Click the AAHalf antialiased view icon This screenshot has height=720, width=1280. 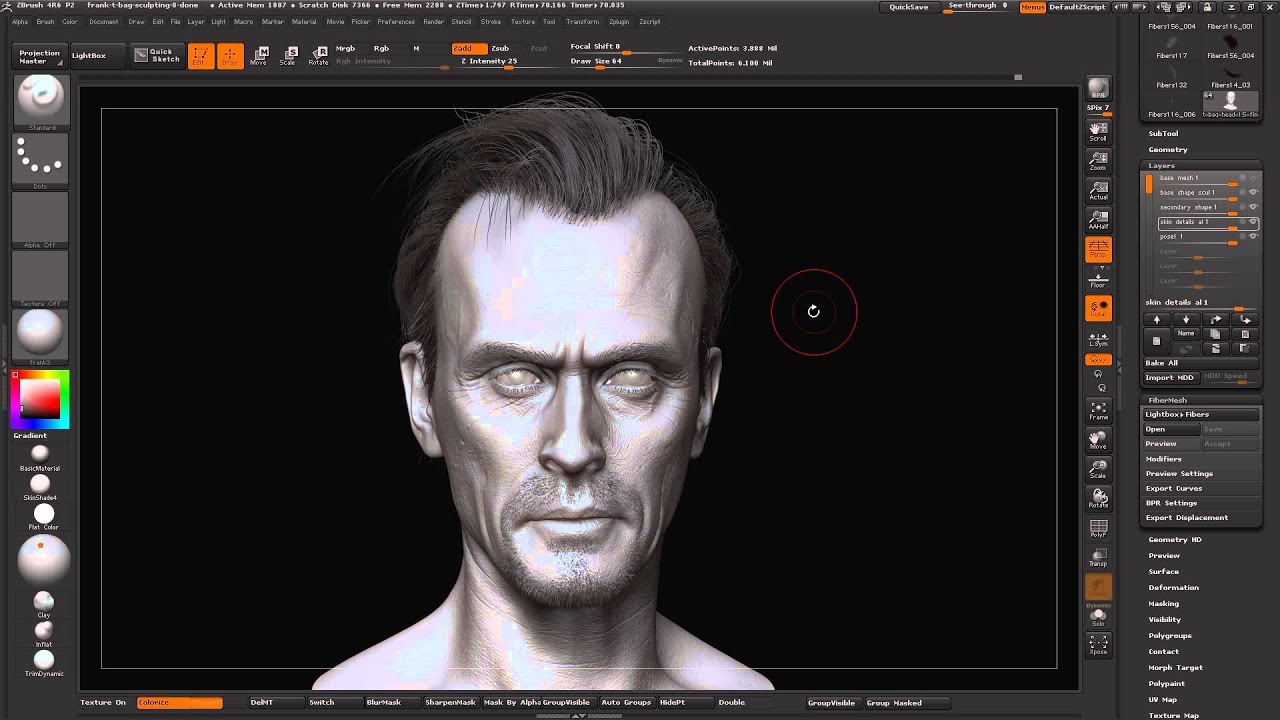1098,220
